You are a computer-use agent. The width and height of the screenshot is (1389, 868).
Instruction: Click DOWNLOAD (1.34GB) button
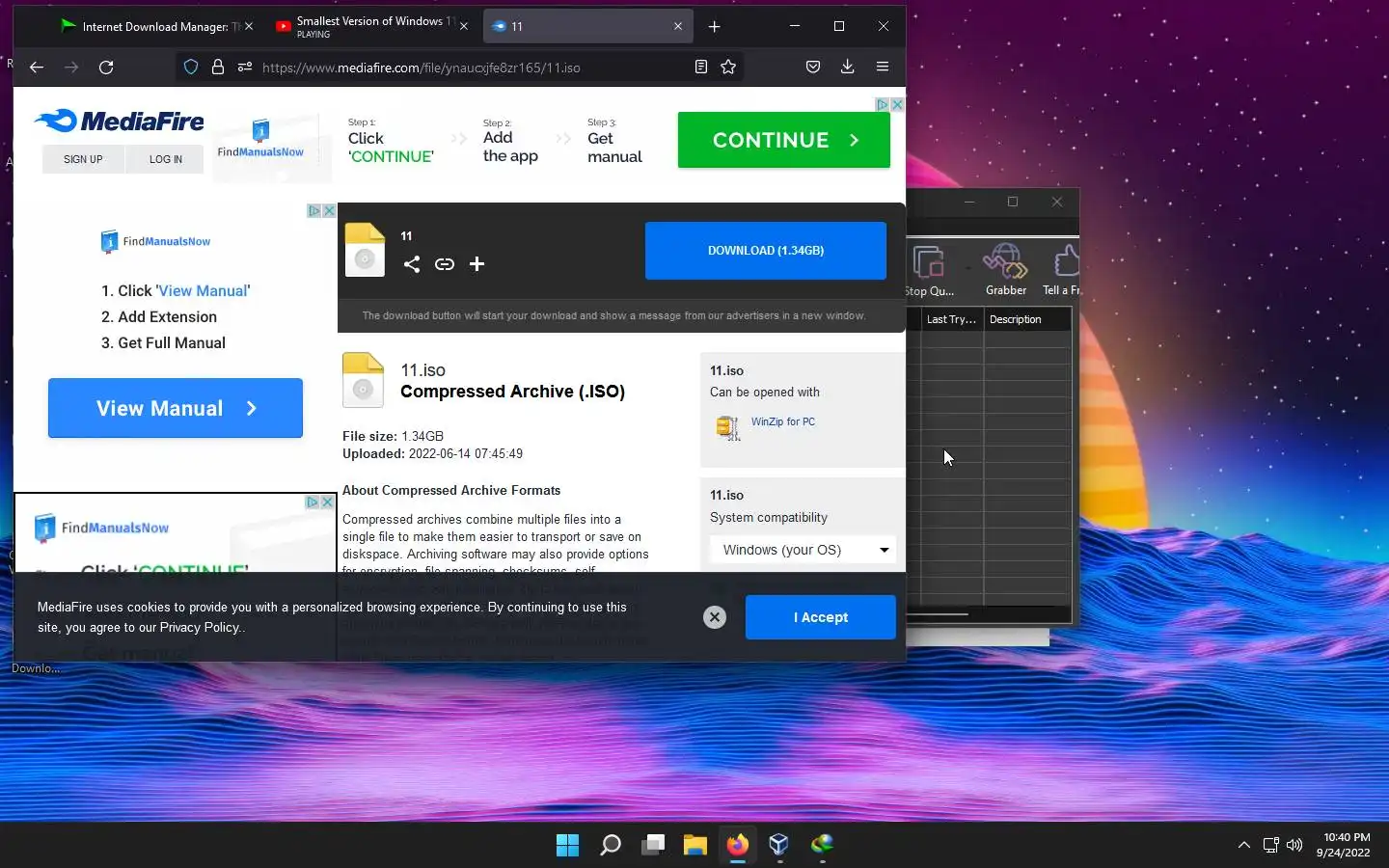coord(766,251)
